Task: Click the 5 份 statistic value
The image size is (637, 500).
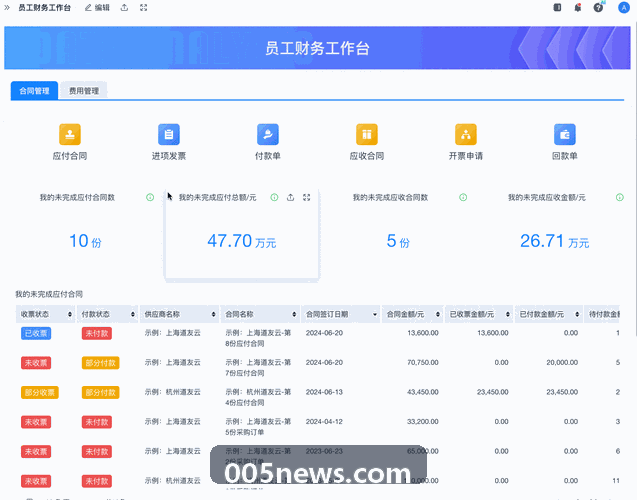Action: 398,241
